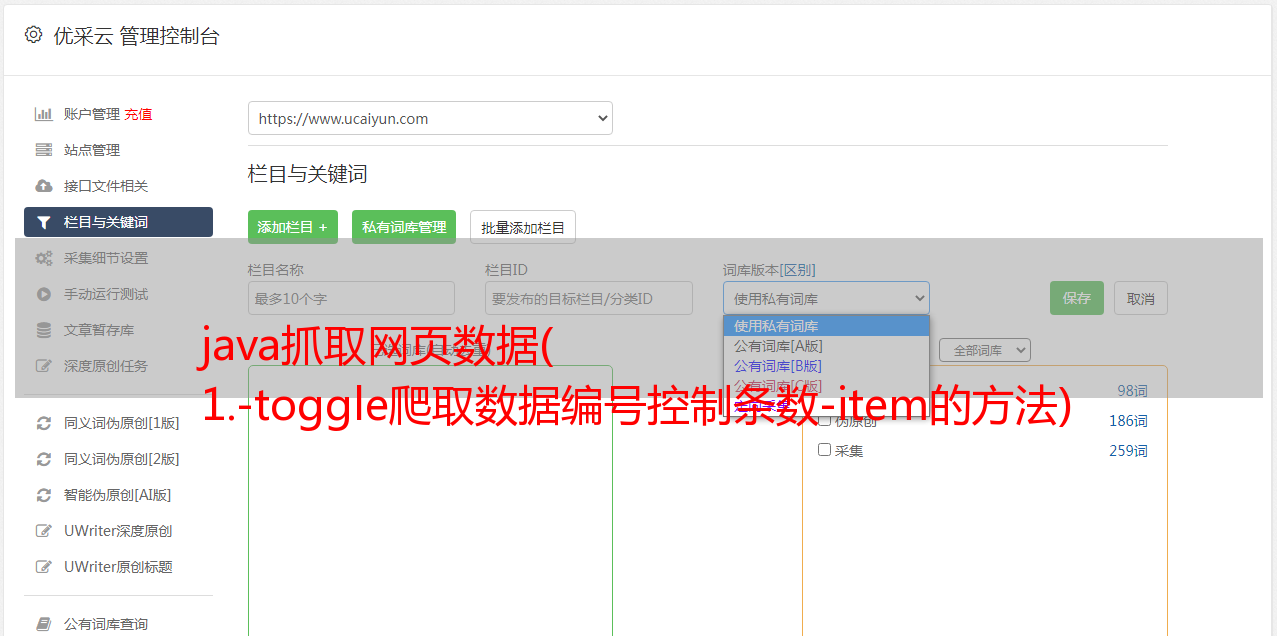Open 深度原创任务 via its edit icon
The height and width of the screenshot is (636, 1277).
(x=44, y=366)
